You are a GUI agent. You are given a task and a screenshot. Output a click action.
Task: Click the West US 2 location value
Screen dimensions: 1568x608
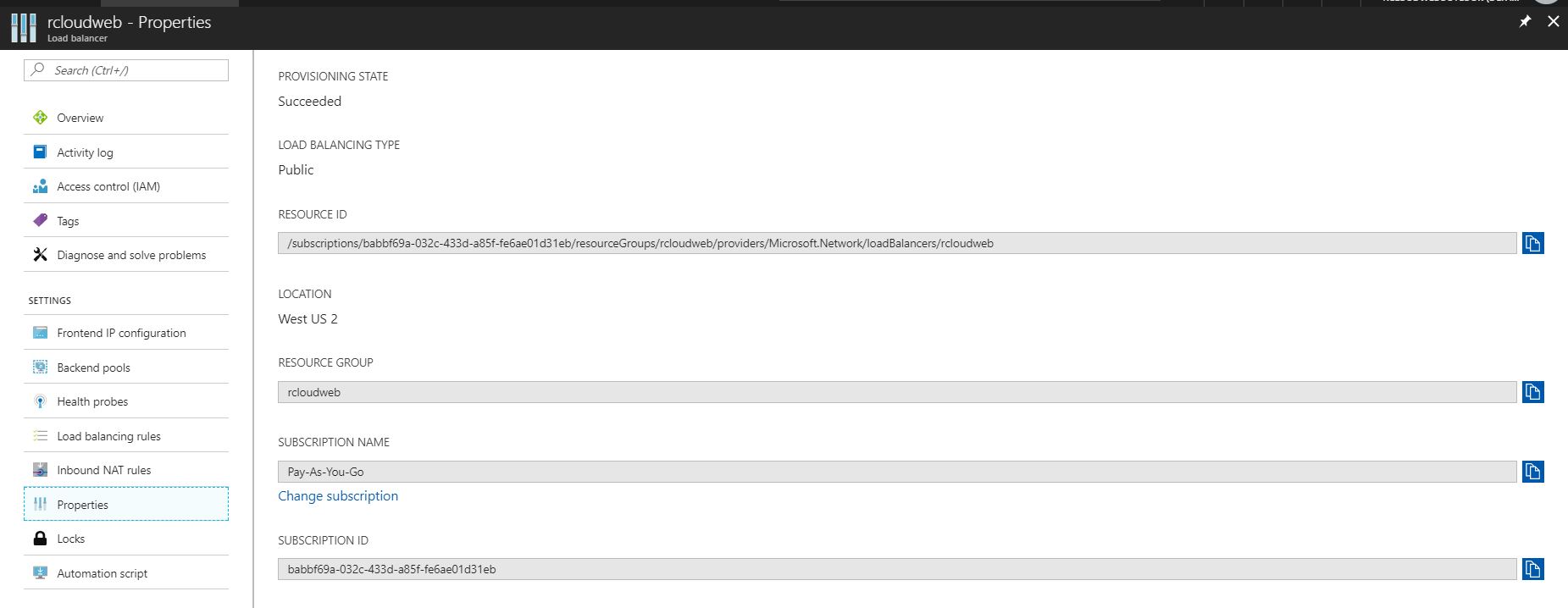308,318
